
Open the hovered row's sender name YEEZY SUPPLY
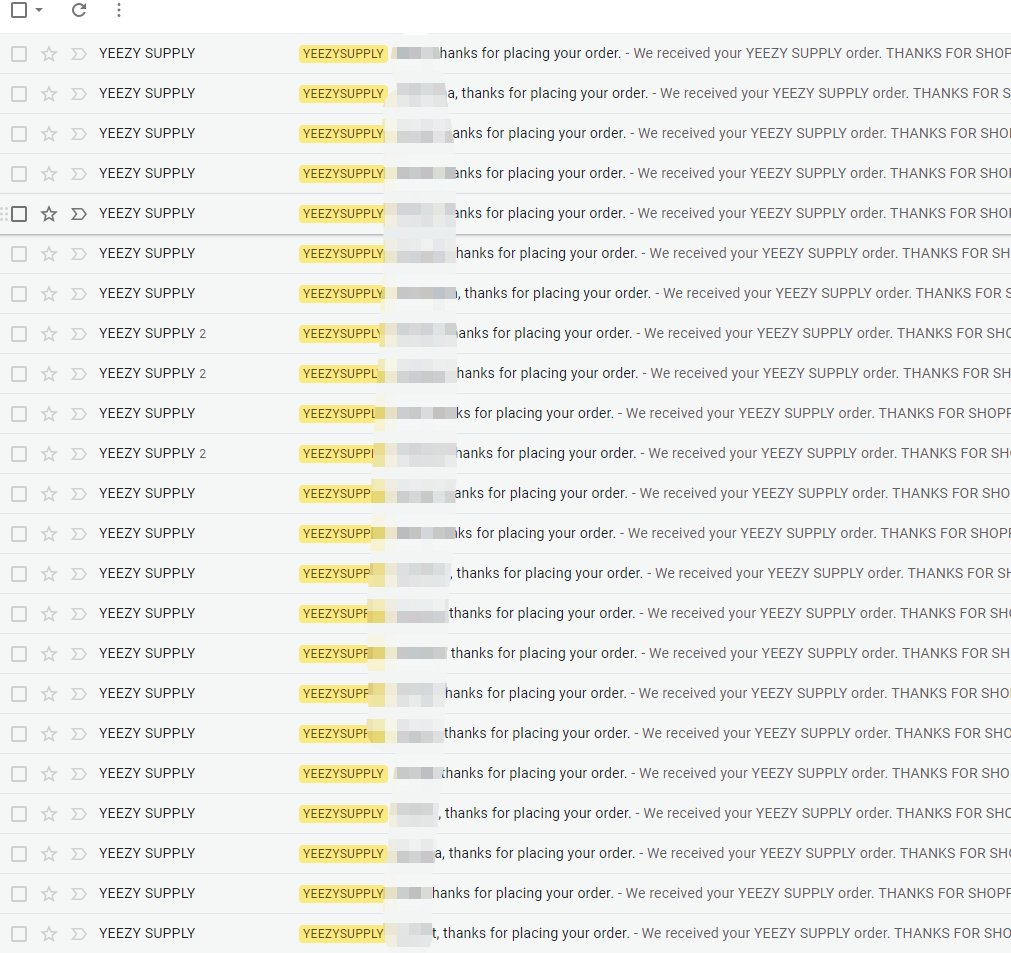[x=147, y=213]
